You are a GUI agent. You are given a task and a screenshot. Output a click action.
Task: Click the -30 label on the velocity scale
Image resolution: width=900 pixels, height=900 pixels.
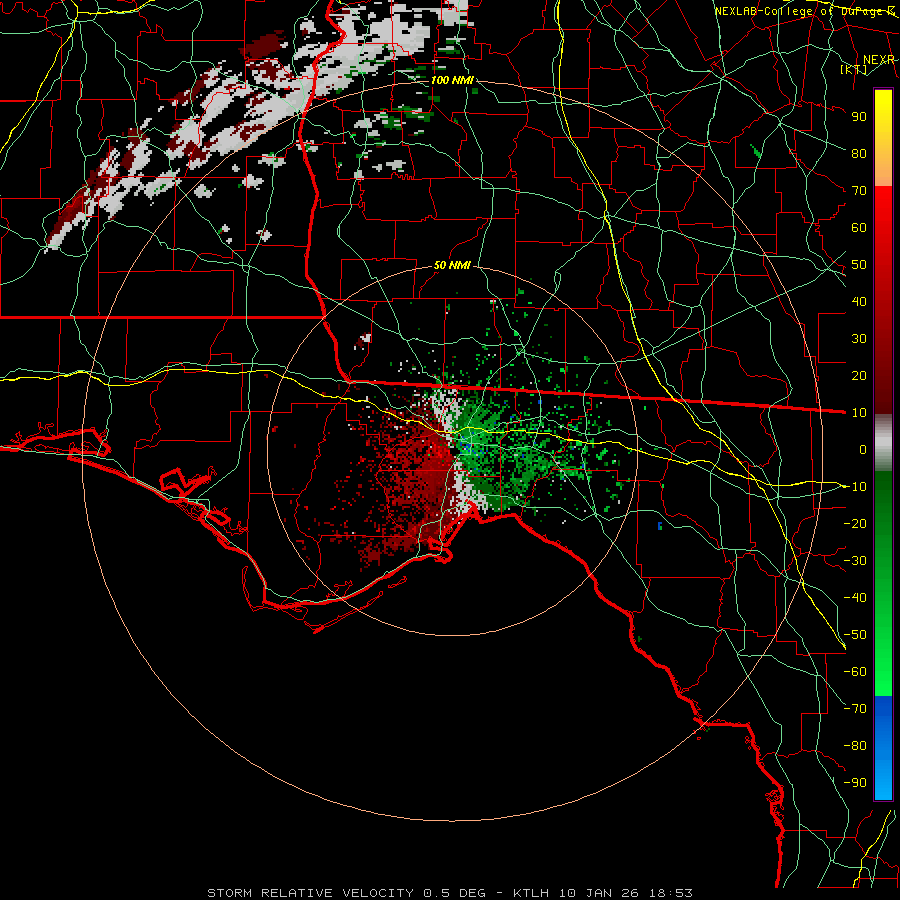click(855, 561)
